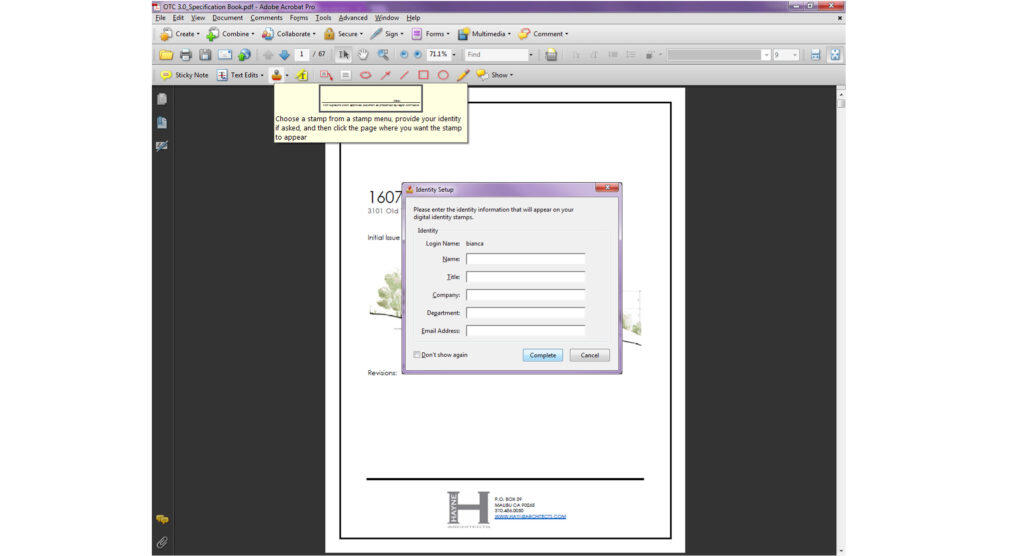The height and width of the screenshot is (556, 1024).
Task: Click Cancel in Identity Setup
Action: pyautogui.click(x=589, y=355)
